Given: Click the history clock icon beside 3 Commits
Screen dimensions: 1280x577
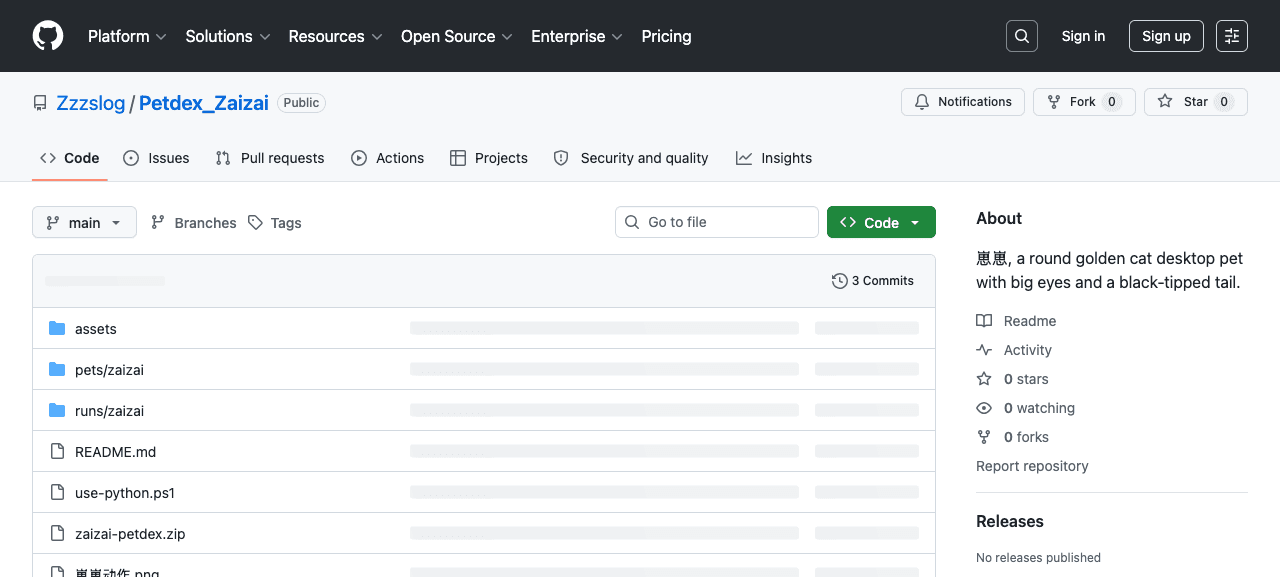Looking at the screenshot, I should (840, 281).
